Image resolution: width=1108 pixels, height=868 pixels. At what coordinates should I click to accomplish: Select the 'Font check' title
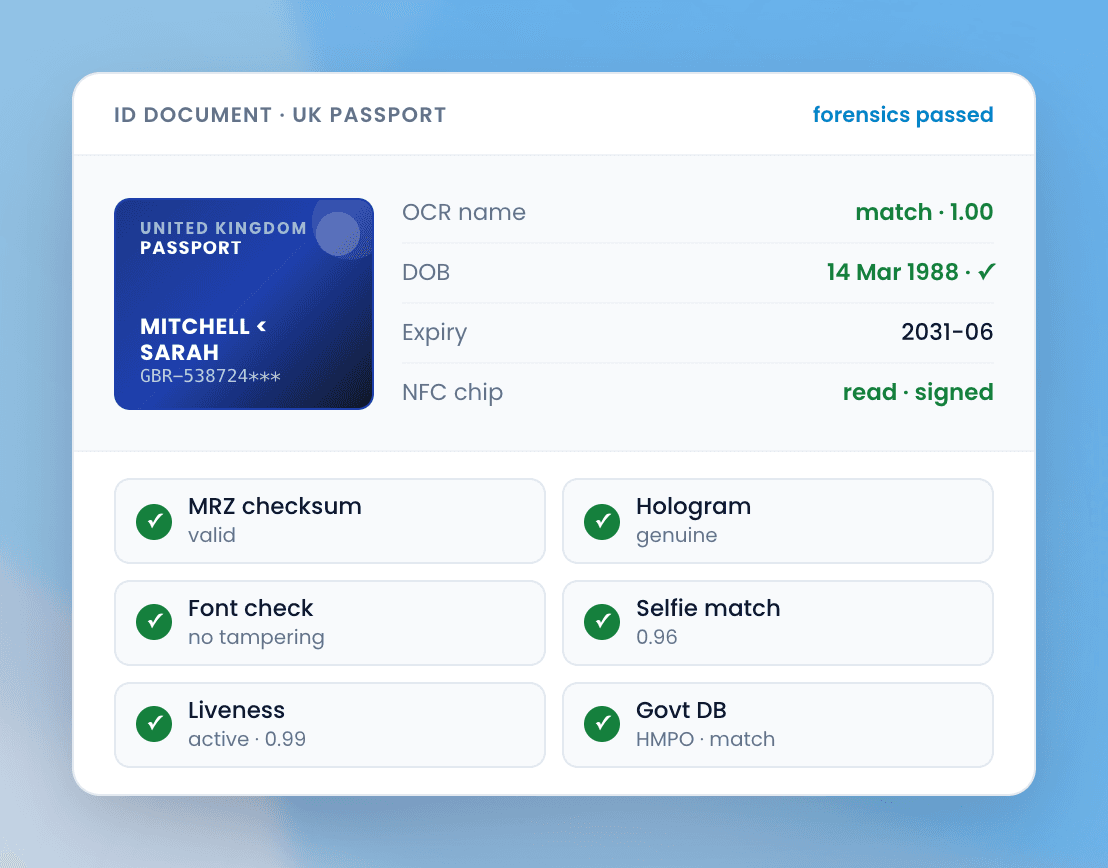click(x=250, y=608)
